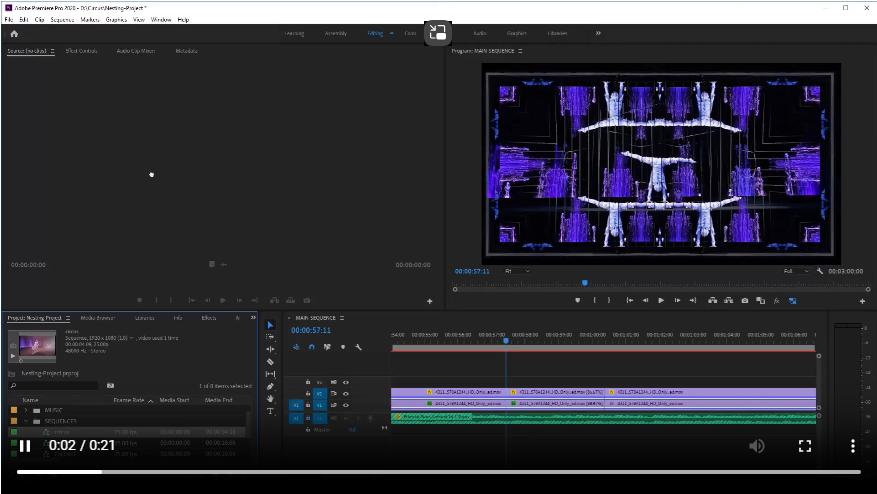
Task: Click Go to In in Program Monitor
Action: [629, 300]
